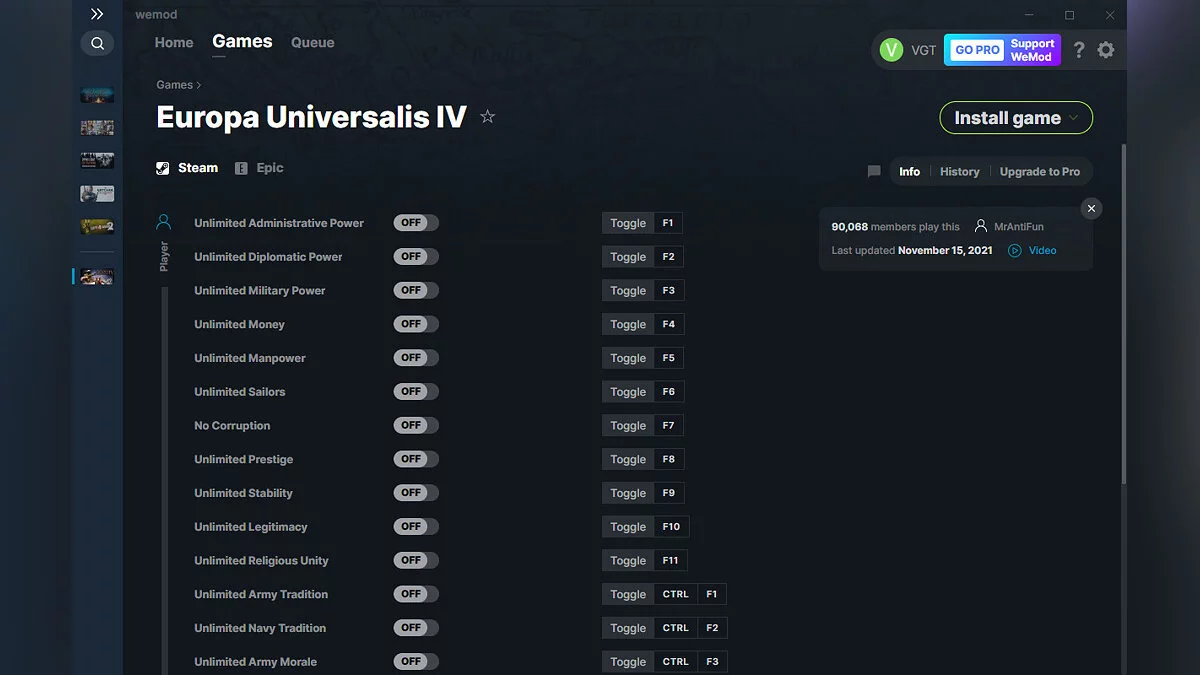Open the chat bubble next to Info
This screenshot has height=675, width=1200.
tap(873, 171)
